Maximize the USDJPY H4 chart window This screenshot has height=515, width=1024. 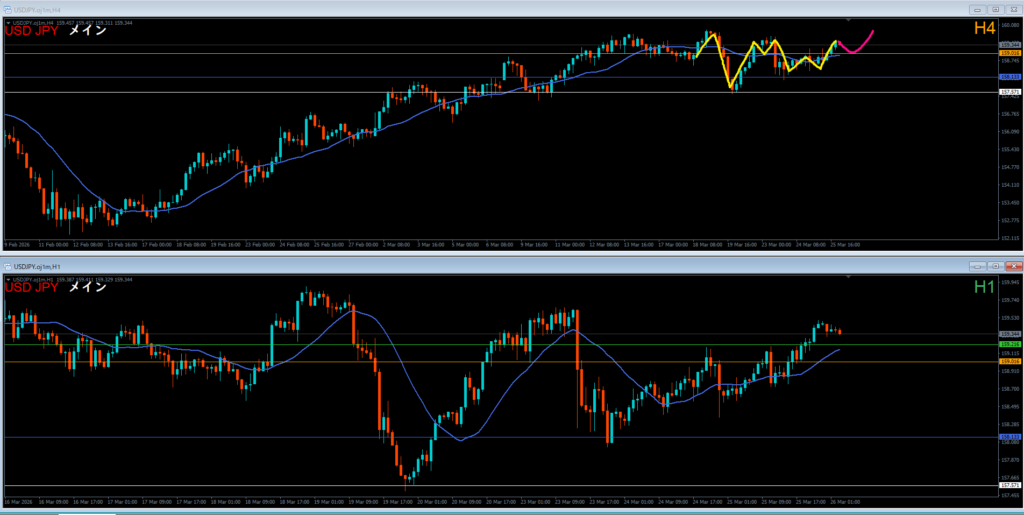(995, 9)
